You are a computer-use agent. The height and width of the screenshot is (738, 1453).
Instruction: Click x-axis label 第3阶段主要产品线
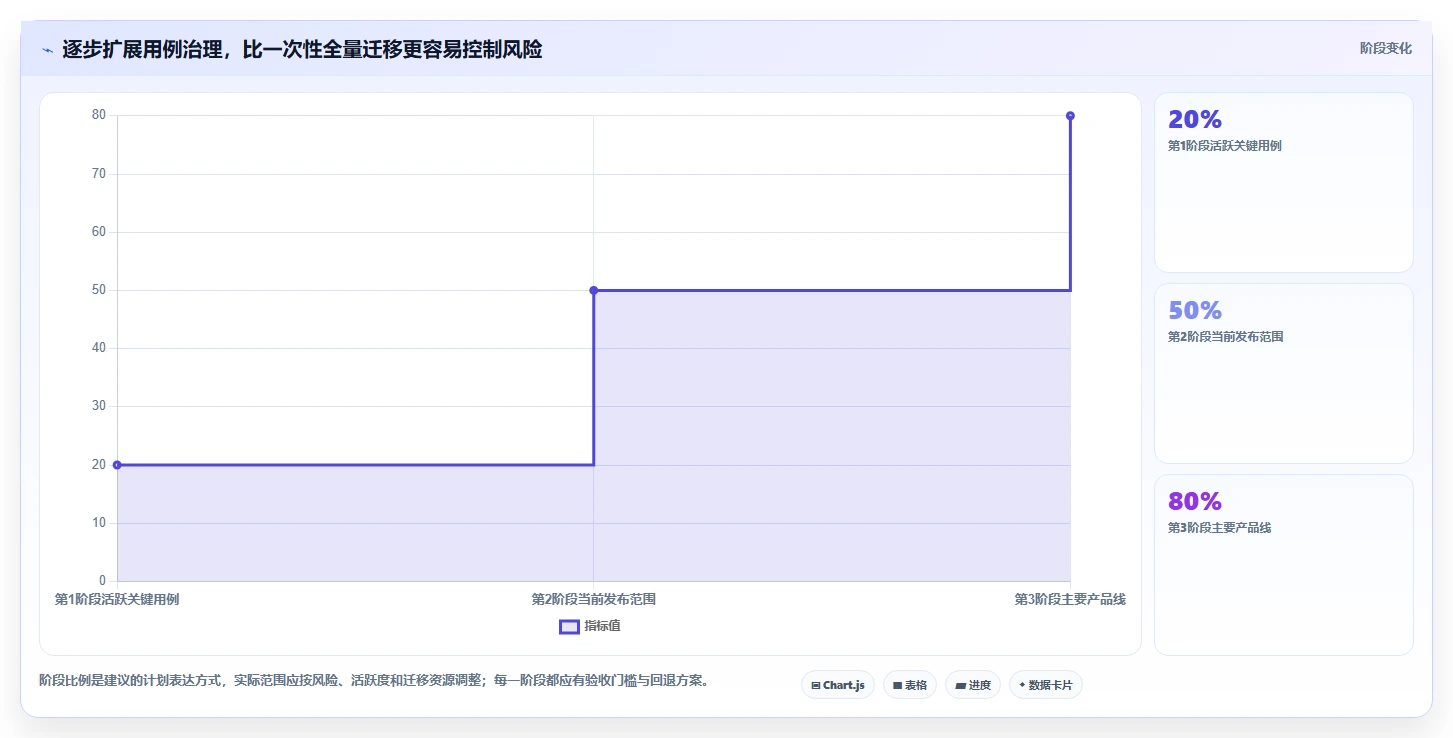point(1070,600)
